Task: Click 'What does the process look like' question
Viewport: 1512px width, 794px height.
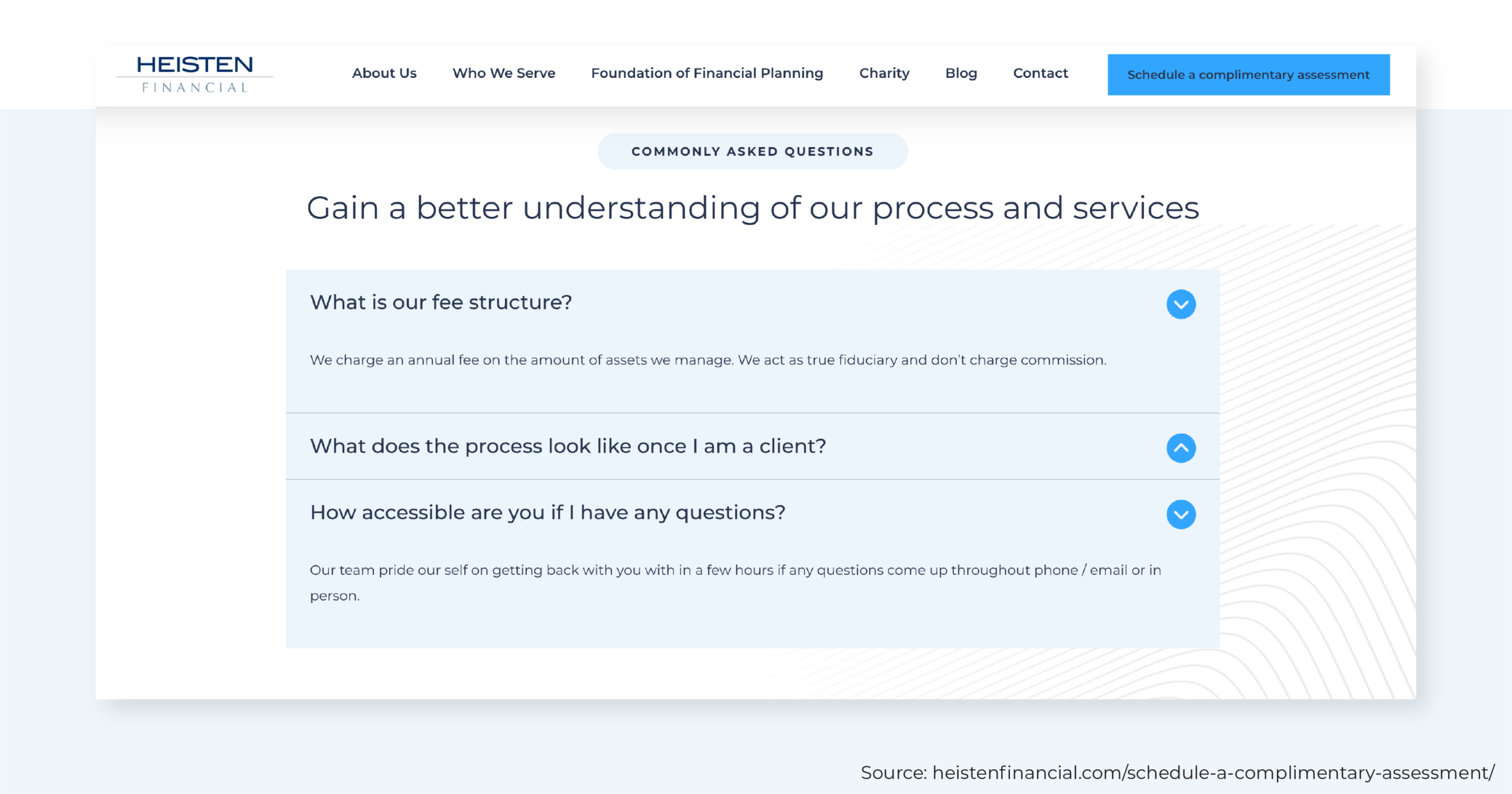Action: [568, 446]
